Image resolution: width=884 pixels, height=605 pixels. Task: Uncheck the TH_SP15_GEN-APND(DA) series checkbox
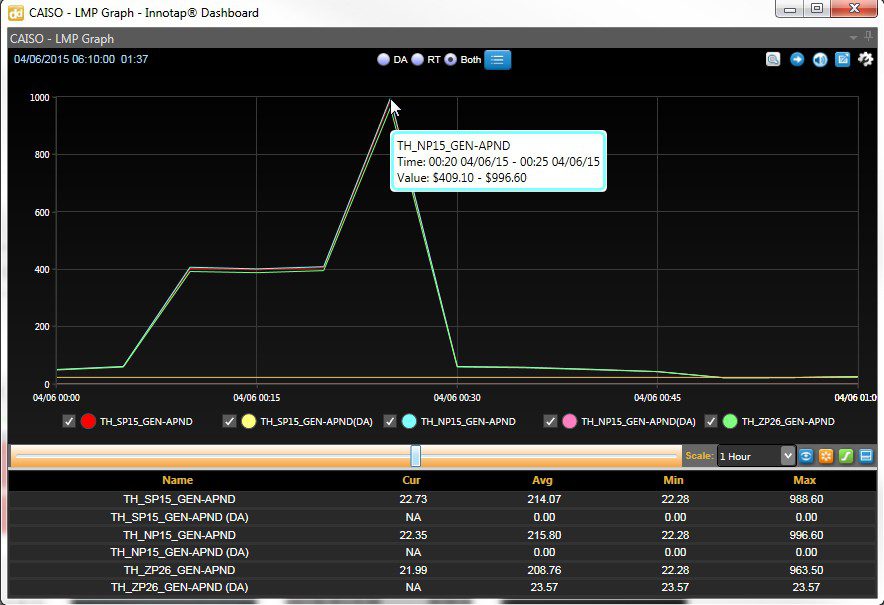(x=229, y=421)
